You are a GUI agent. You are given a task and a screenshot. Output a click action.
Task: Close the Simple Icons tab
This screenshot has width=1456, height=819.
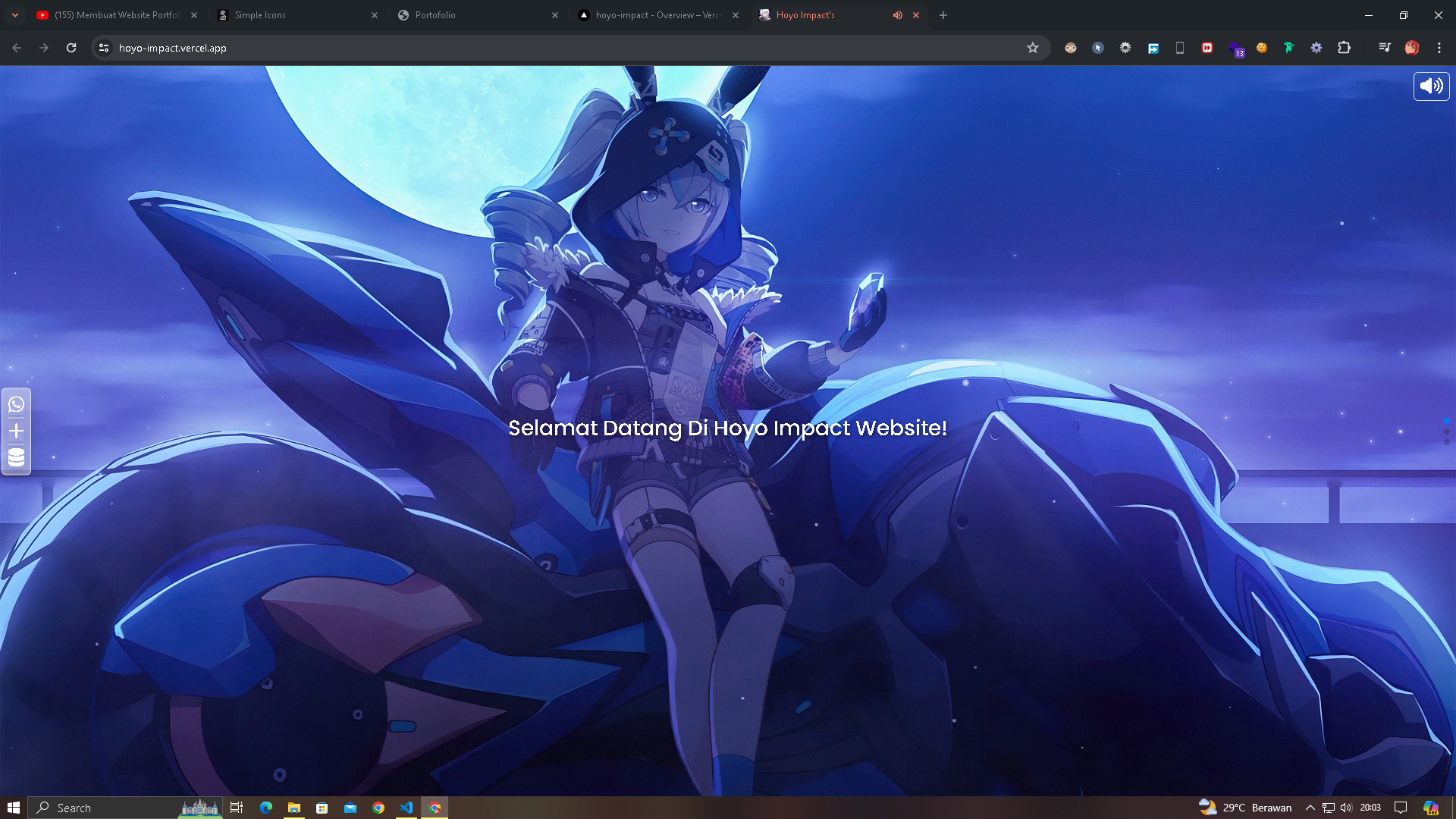coord(375,15)
